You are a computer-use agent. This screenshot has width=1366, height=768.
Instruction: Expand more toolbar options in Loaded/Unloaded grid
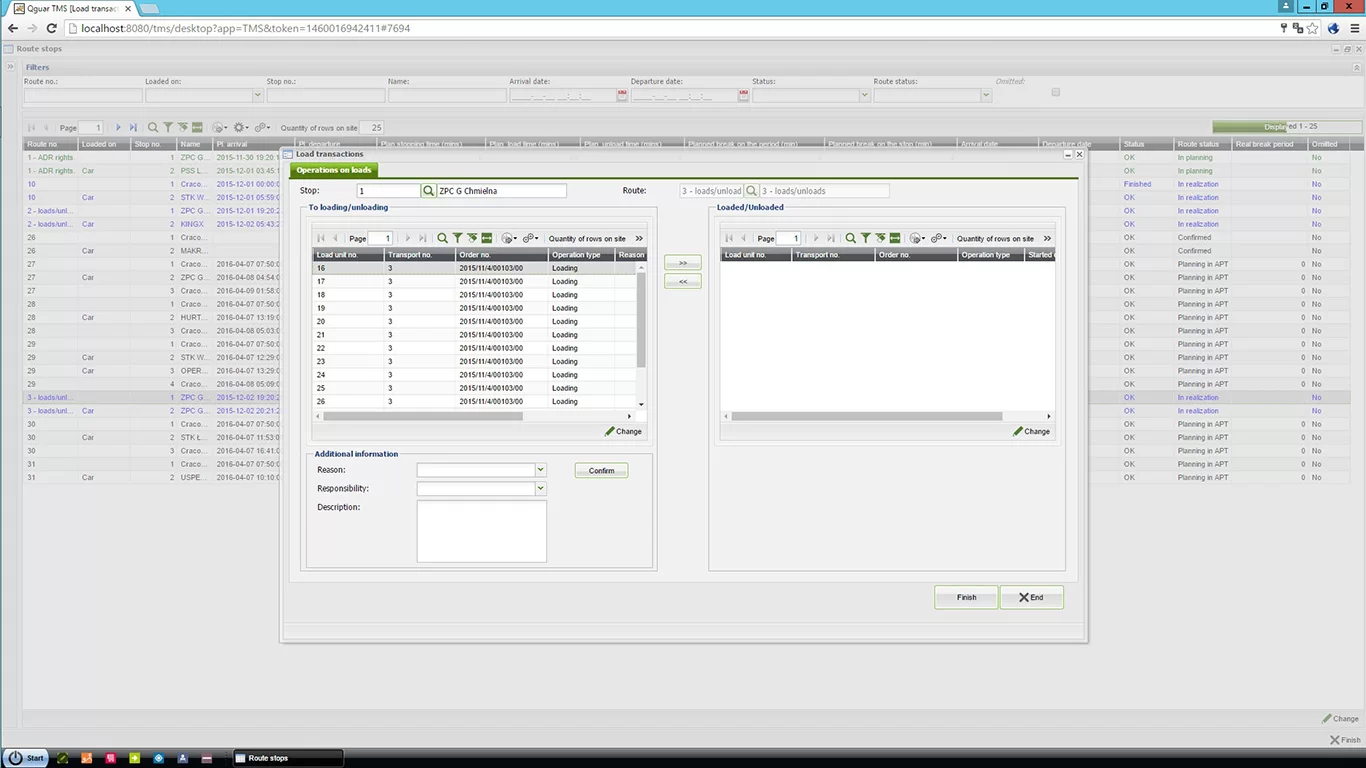click(1047, 238)
